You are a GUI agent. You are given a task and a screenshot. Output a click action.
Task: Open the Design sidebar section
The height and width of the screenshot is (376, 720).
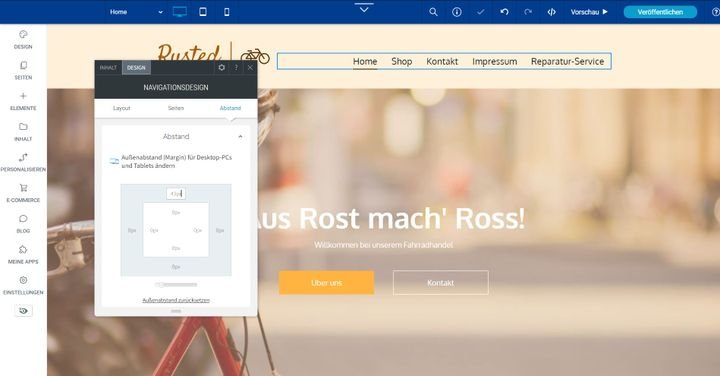23,39
